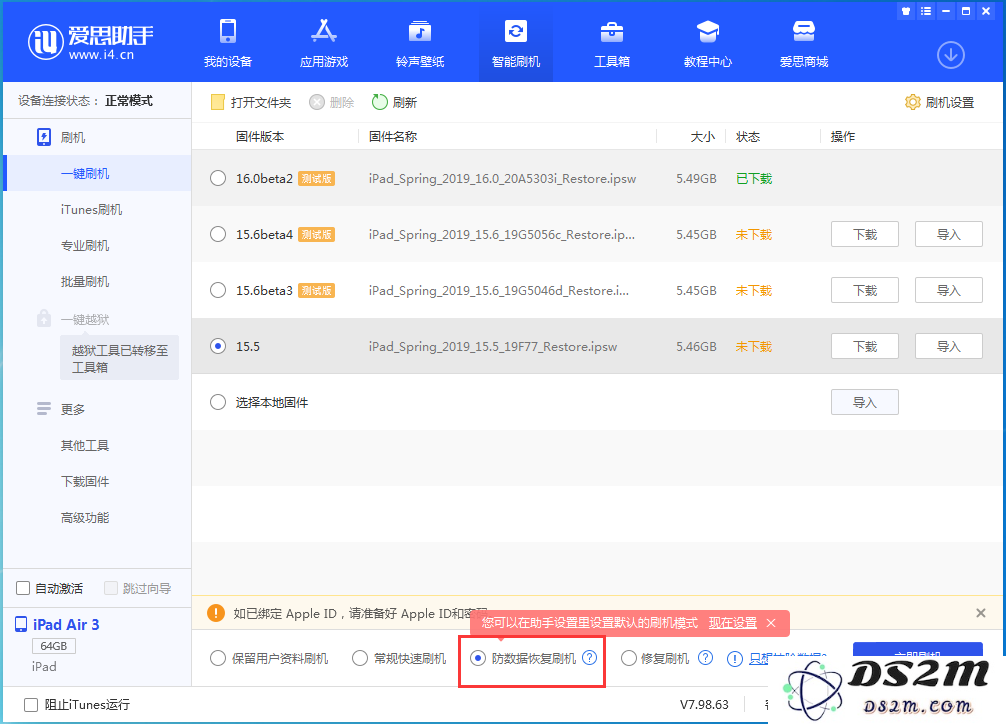
Task: Click the skin shirt icon in title bar
Action: (x=906, y=11)
